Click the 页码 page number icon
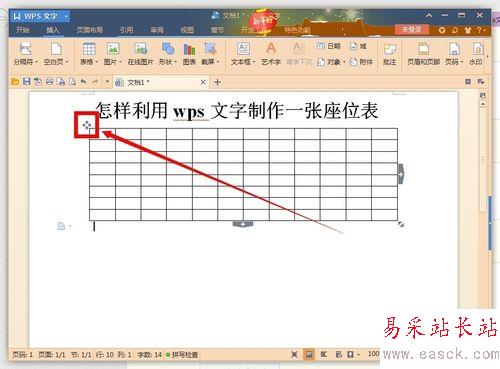 click(454, 49)
